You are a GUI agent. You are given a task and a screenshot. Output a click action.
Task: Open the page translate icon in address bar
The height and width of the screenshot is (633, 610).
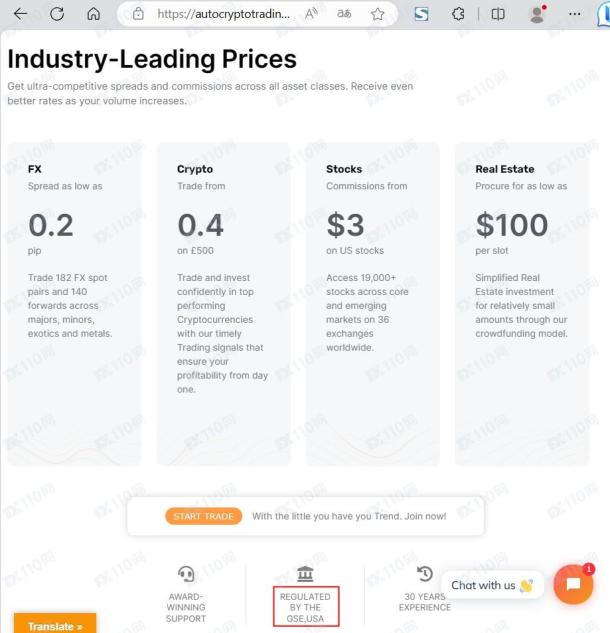344,14
